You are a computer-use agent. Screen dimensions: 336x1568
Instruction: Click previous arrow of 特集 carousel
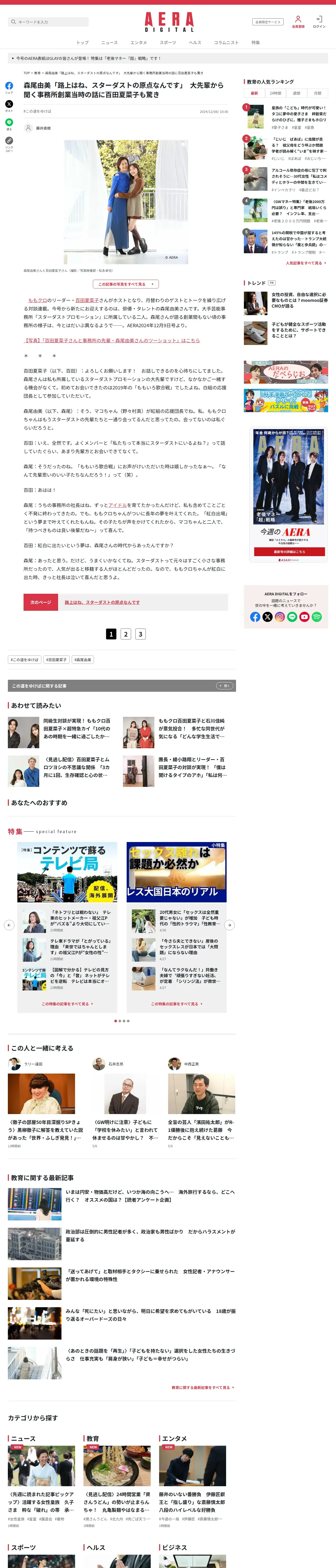[9, 925]
